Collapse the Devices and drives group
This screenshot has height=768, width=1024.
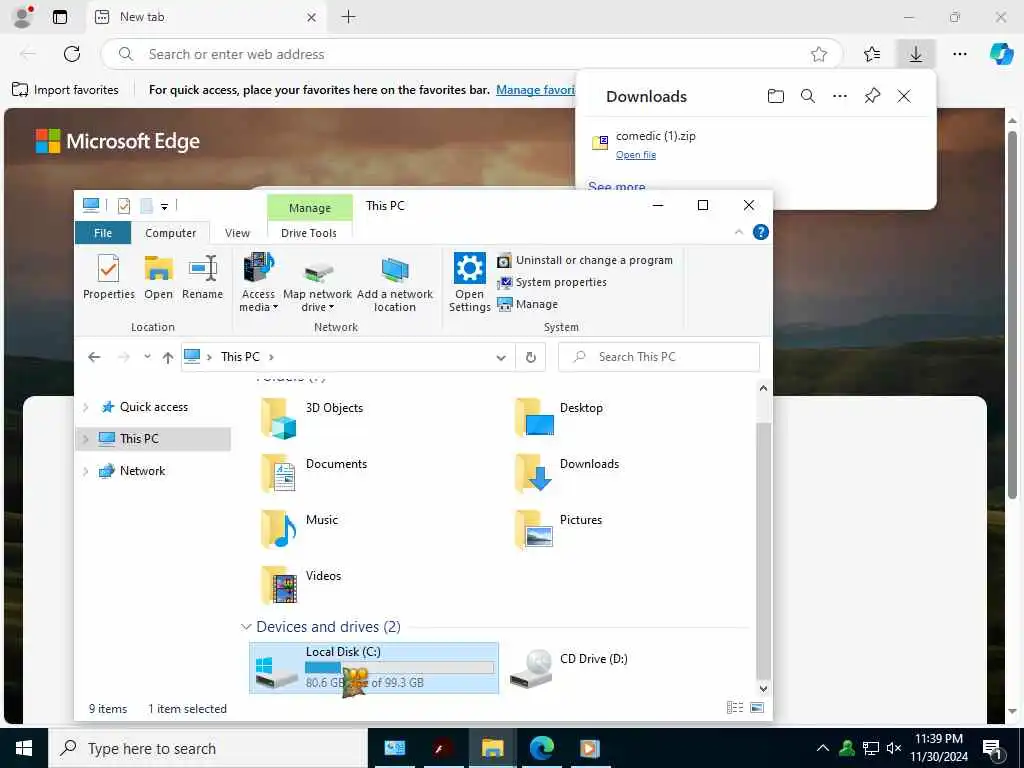(246, 627)
